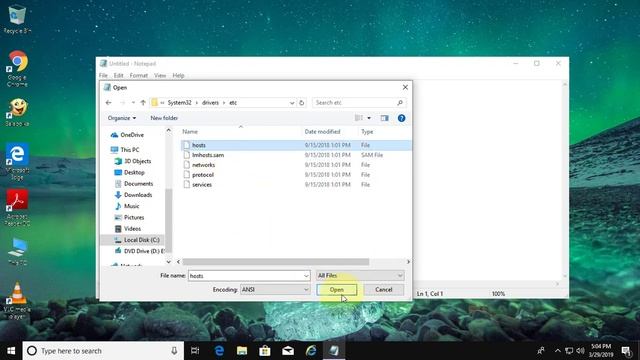The image size is (640, 360).
Task: Click the smiley face desktop shortcut
Action: tap(17, 112)
